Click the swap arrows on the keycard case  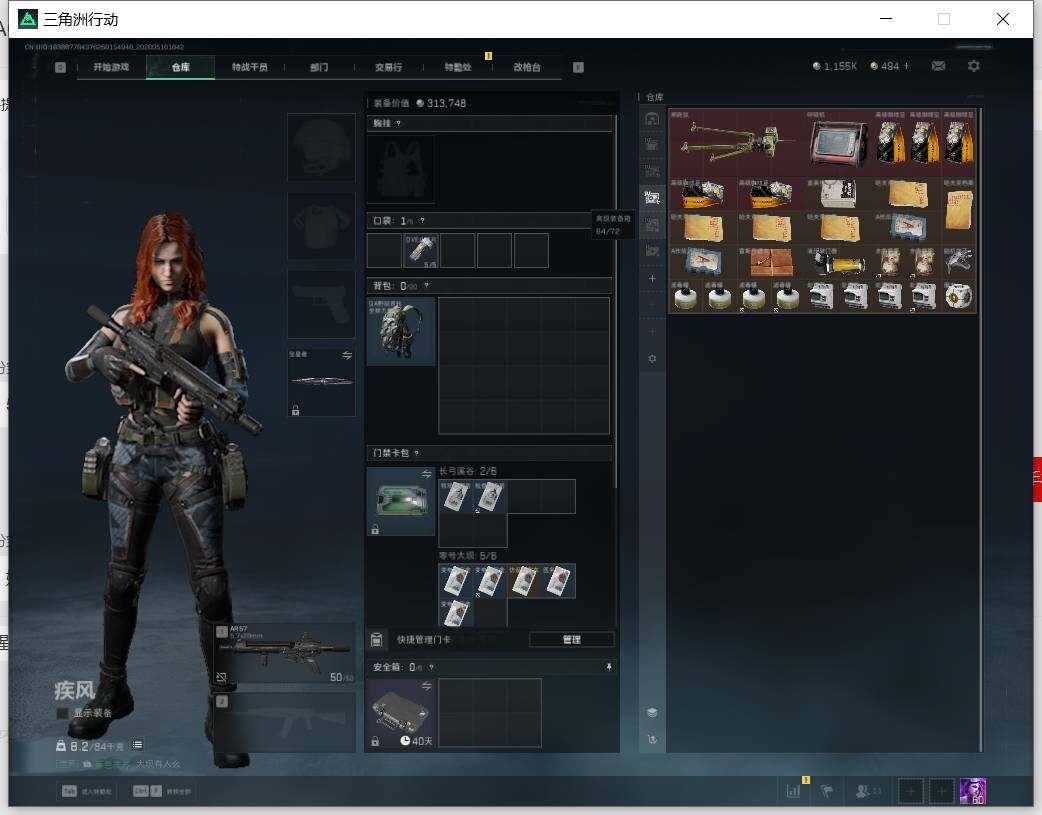point(426,473)
